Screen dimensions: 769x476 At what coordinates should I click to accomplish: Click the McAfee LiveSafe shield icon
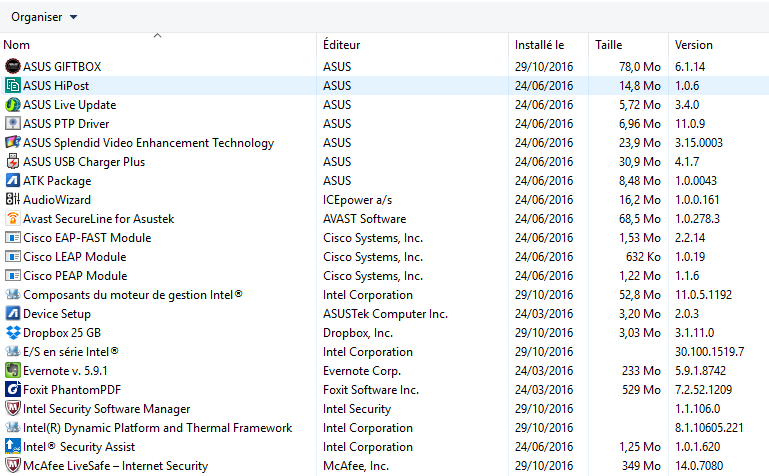(13, 466)
